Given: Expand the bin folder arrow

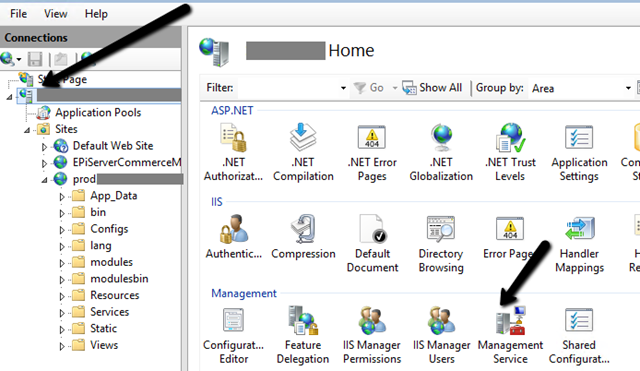Looking at the screenshot, I should pos(62,213).
